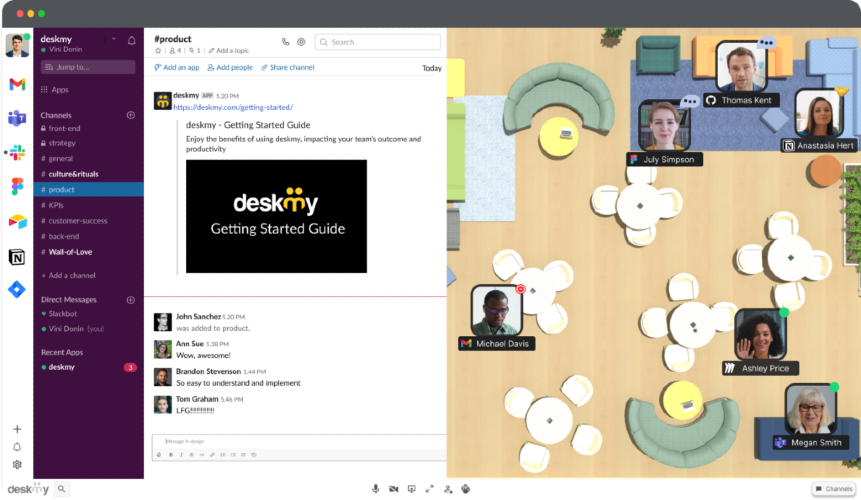Star the #product channel
The image size is (861, 500).
click(158, 50)
